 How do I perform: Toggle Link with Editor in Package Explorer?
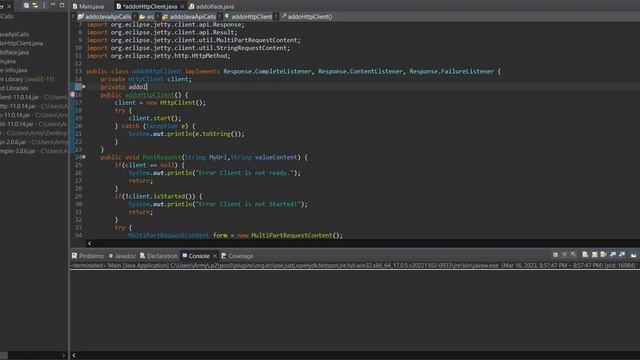[35, 5]
